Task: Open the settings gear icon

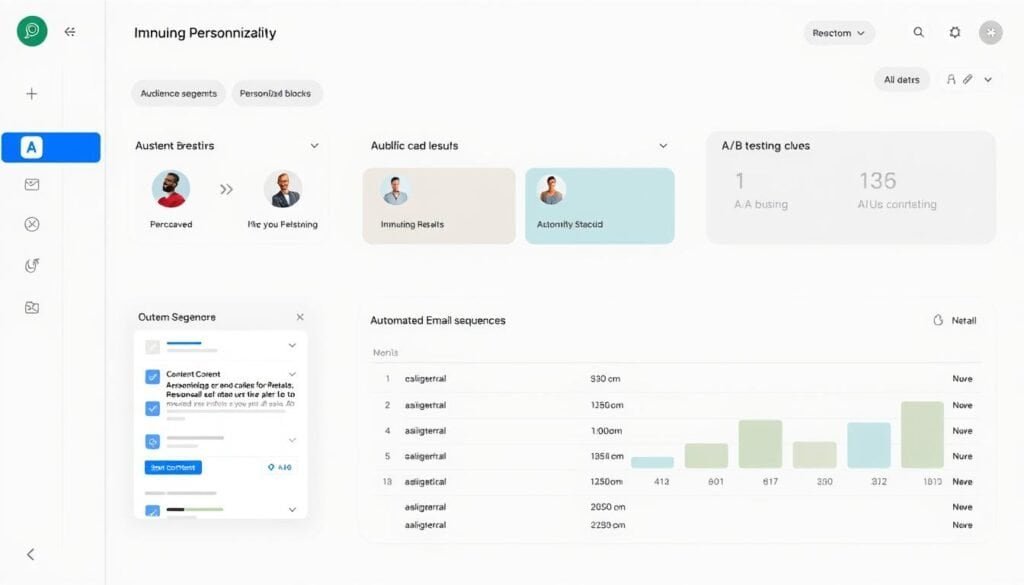Action: pyautogui.click(x=955, y=31)
